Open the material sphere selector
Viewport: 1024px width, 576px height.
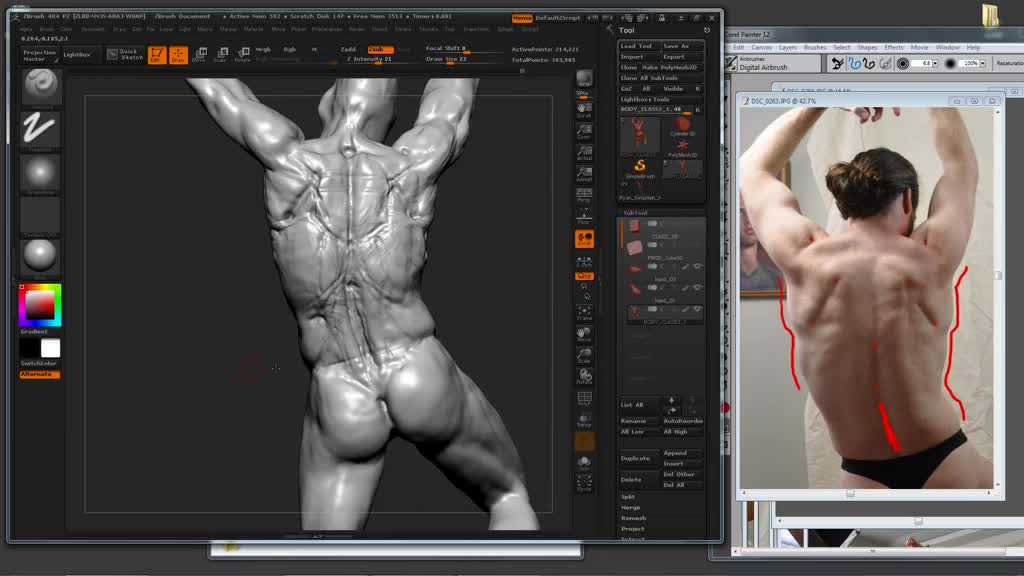point(40,256)
